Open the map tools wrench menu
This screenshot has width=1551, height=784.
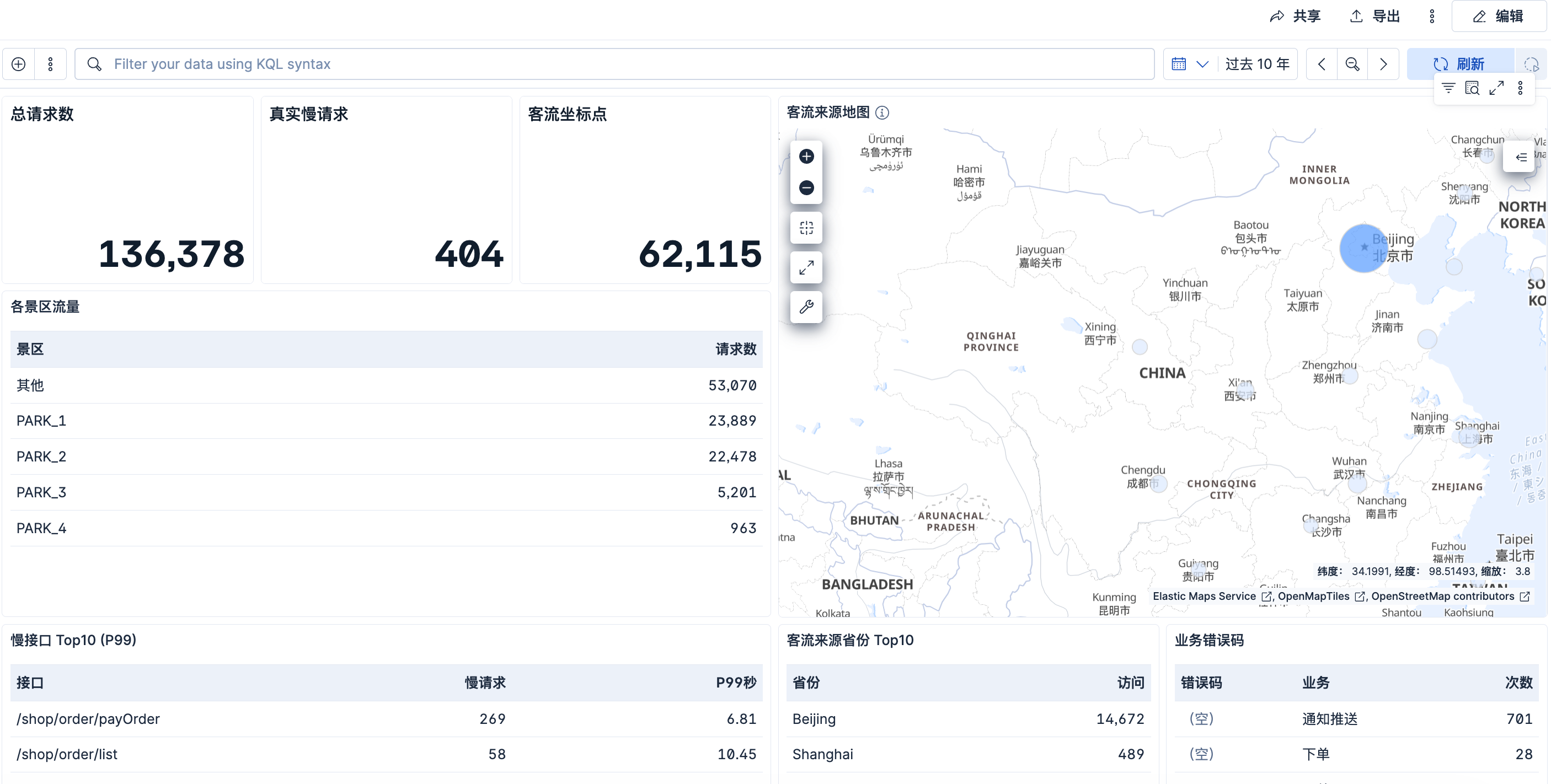(806, 307)
